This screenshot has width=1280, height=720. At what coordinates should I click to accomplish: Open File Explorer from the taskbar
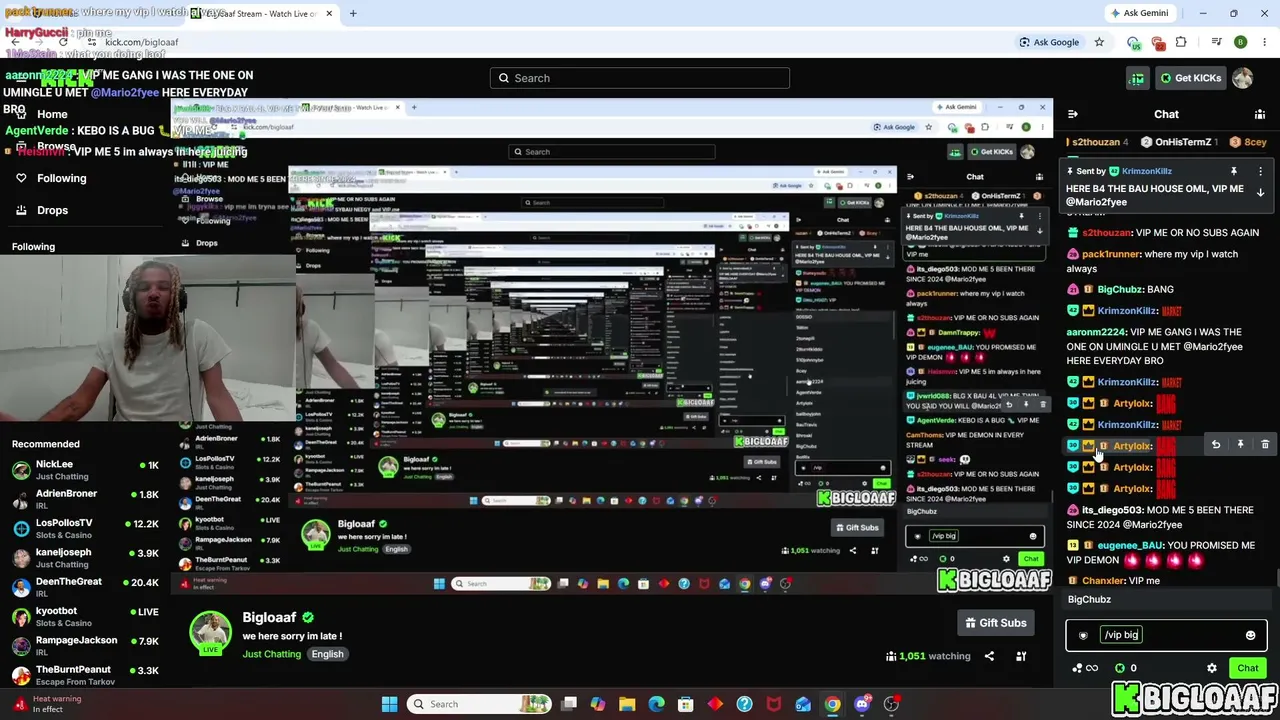[x=627, y=704]
